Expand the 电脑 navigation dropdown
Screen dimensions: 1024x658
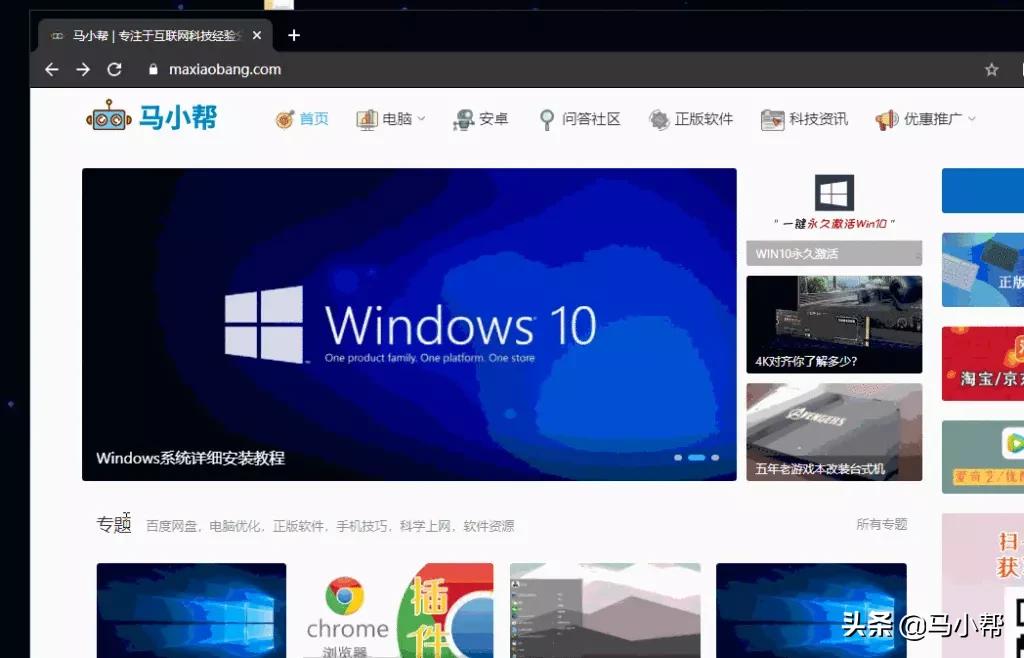(x=420, y=118)
